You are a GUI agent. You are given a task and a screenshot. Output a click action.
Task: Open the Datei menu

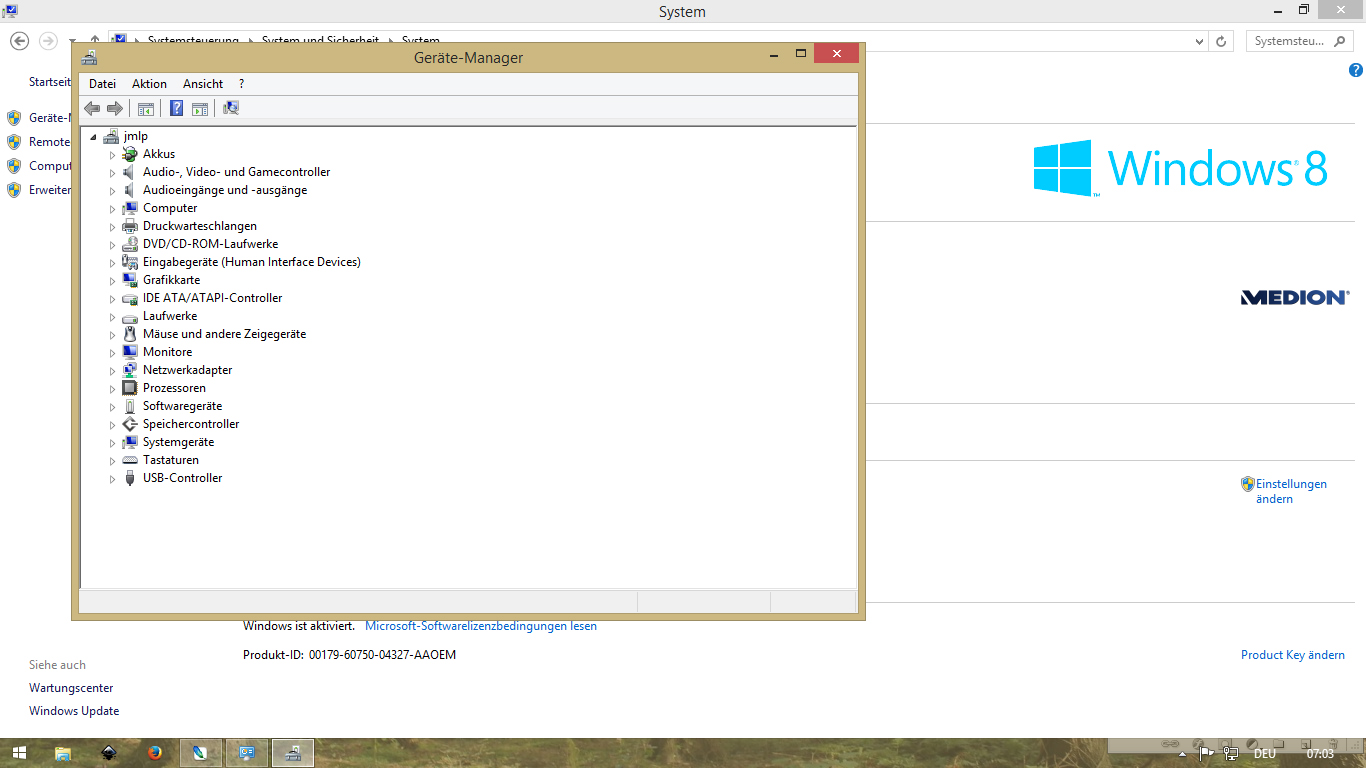pyautogui.click(x=102, y=84)
